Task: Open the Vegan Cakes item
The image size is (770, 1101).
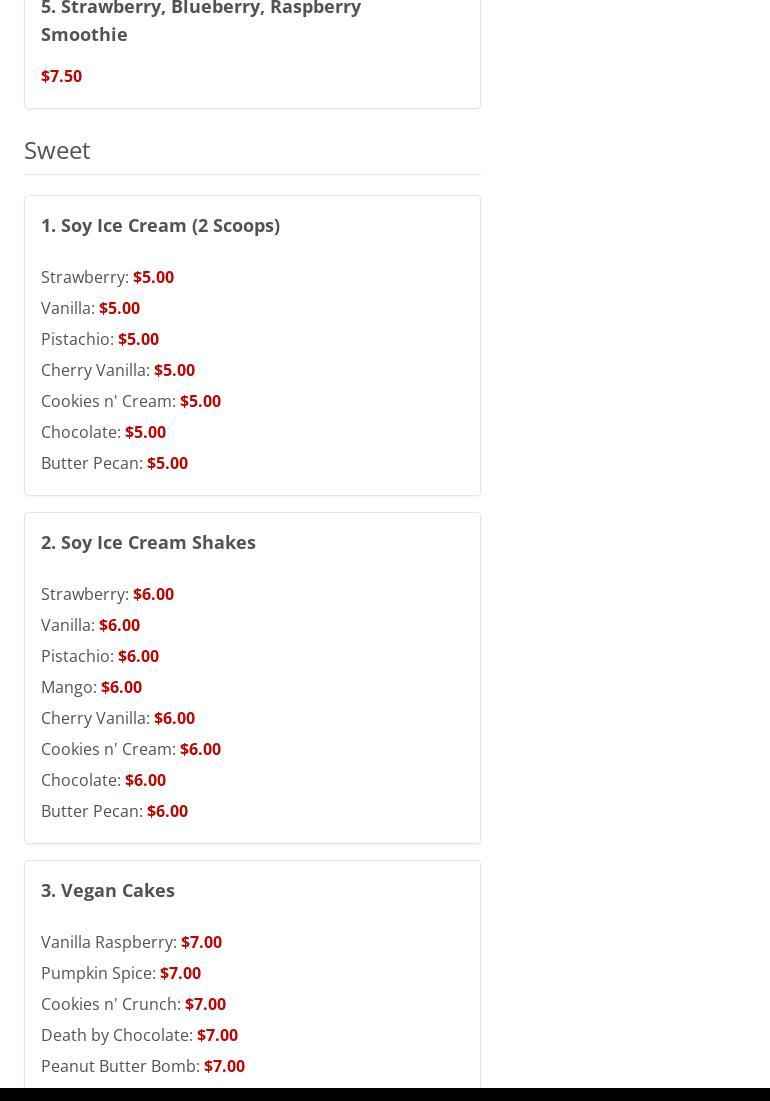Action: pyautogui.click(x=107, y=890)
